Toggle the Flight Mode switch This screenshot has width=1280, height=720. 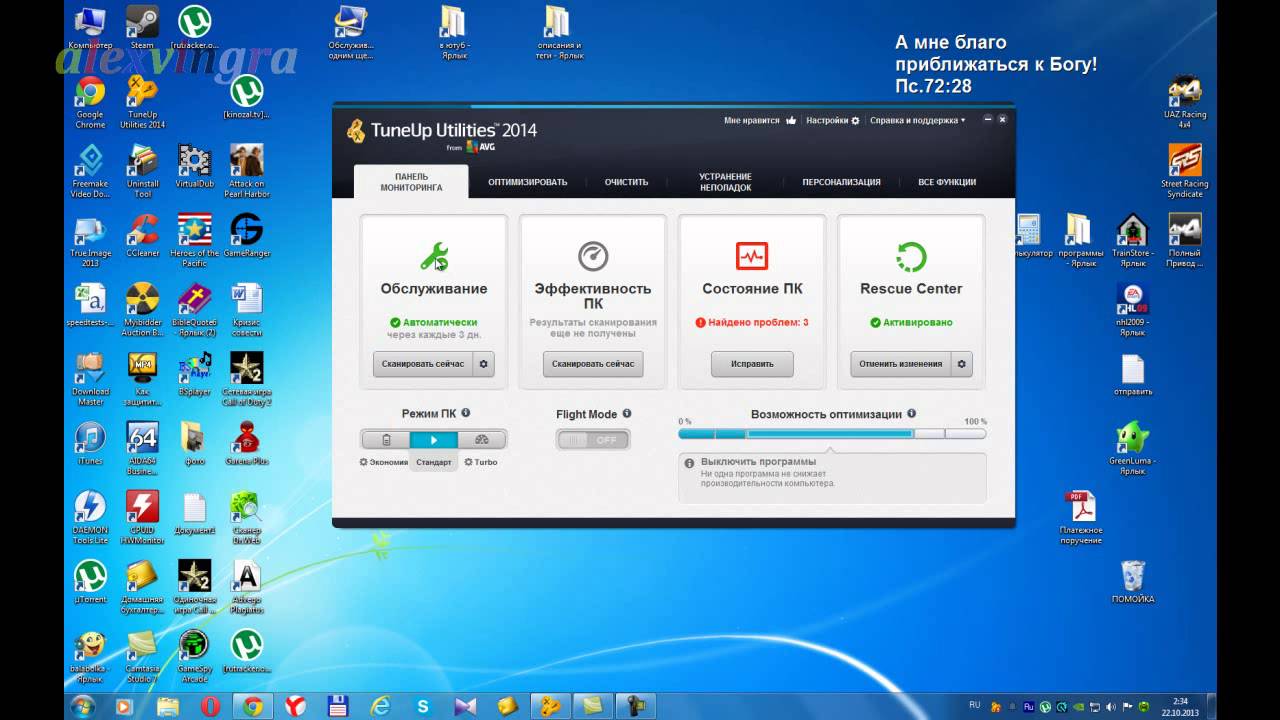(x=593, y=439)
